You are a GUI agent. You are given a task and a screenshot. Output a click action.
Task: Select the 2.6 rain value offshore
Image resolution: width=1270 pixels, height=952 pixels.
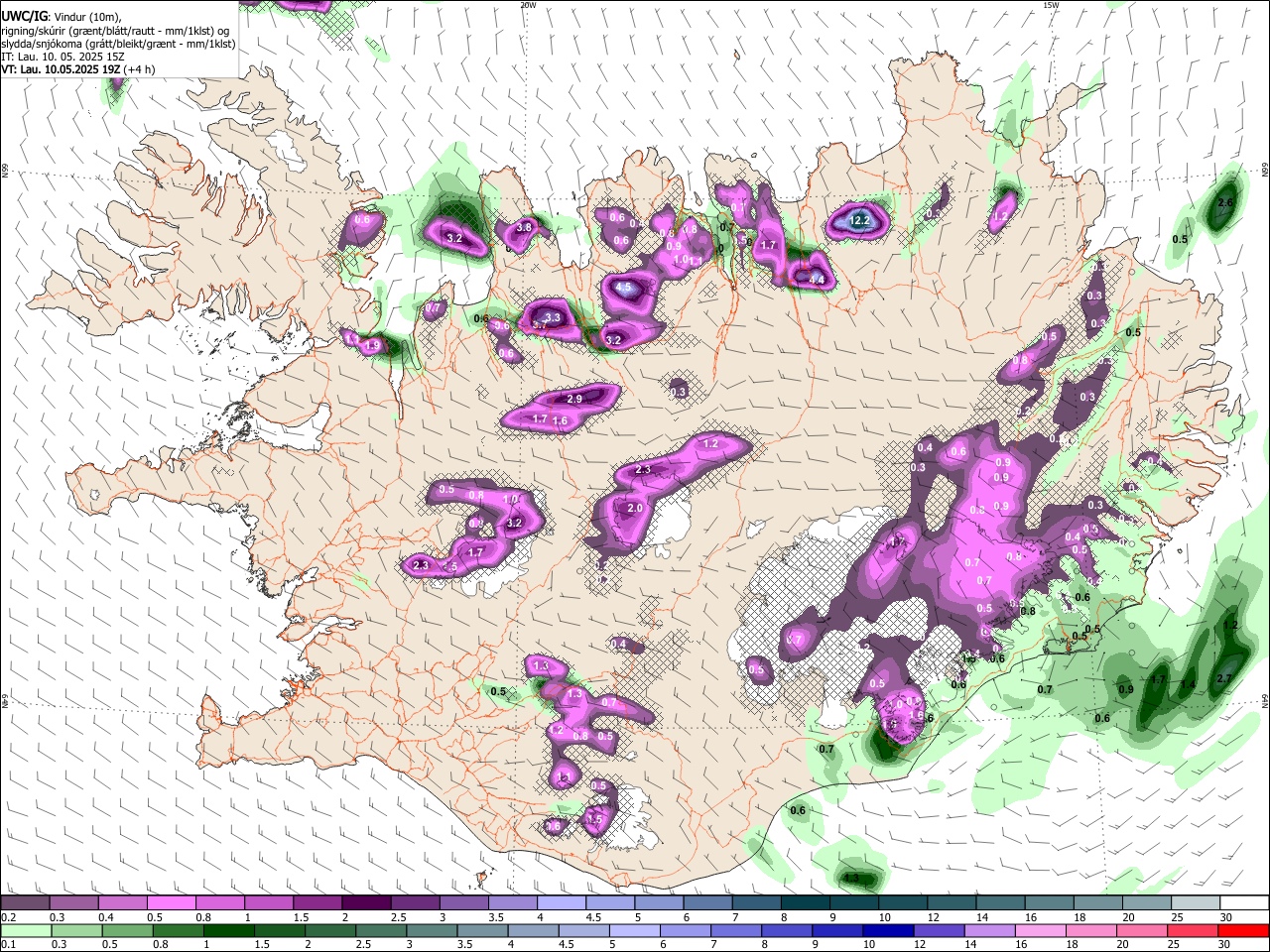click(x=1225, y=202)
